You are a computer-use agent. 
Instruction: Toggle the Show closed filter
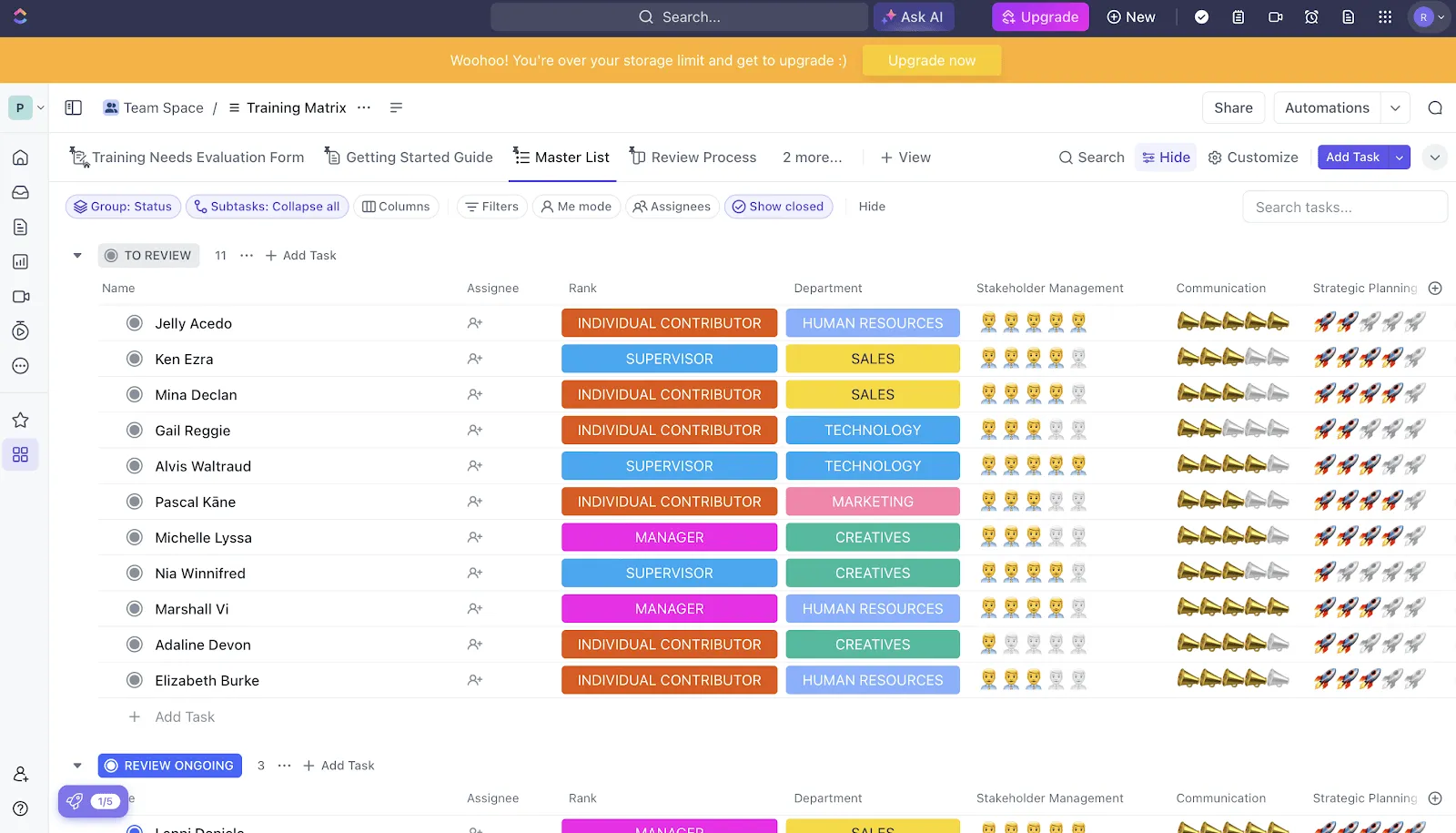(778, 207)
